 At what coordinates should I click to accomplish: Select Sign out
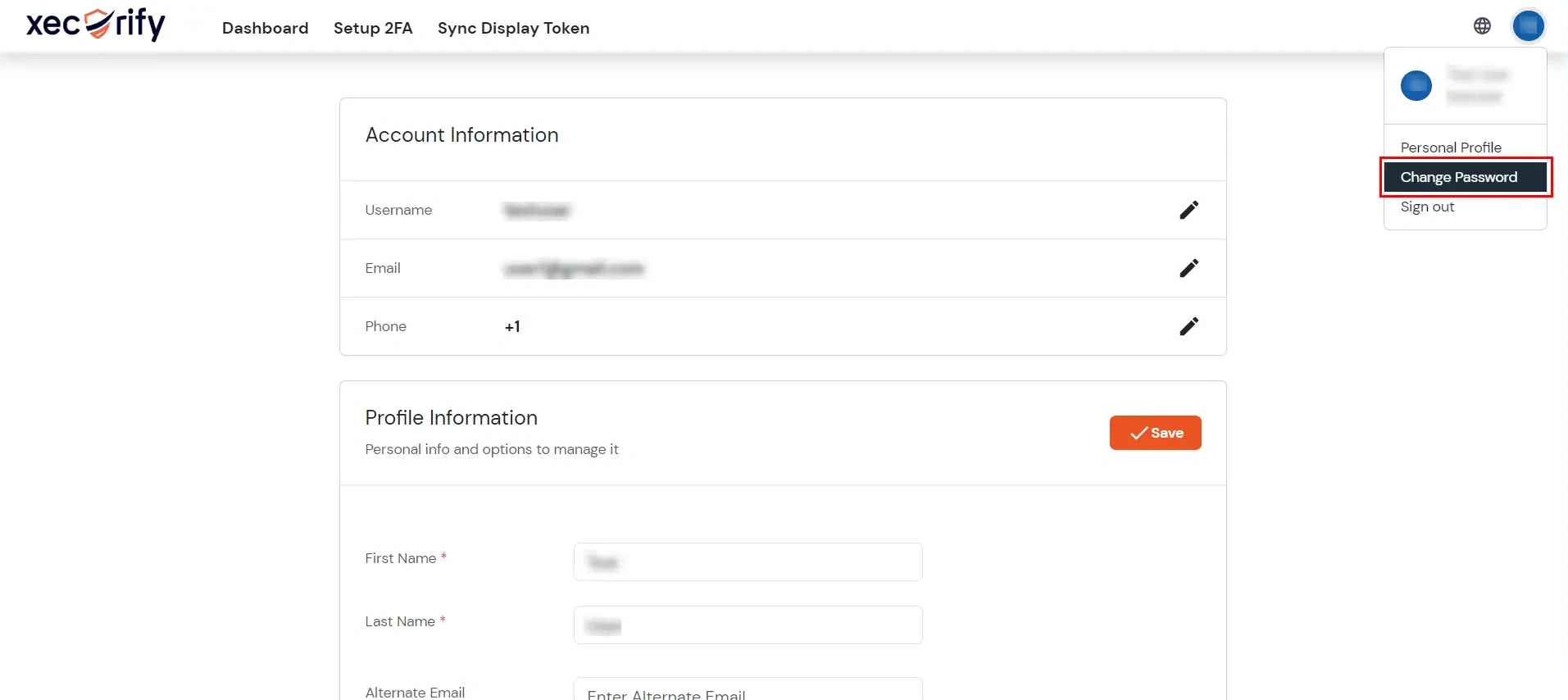tap(1427, 207)
